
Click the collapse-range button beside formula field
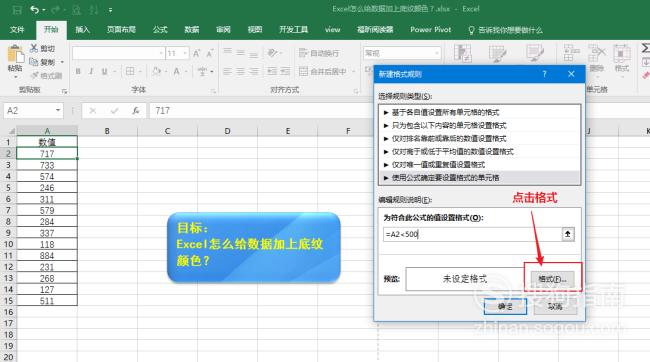click(x=568, y=234)
